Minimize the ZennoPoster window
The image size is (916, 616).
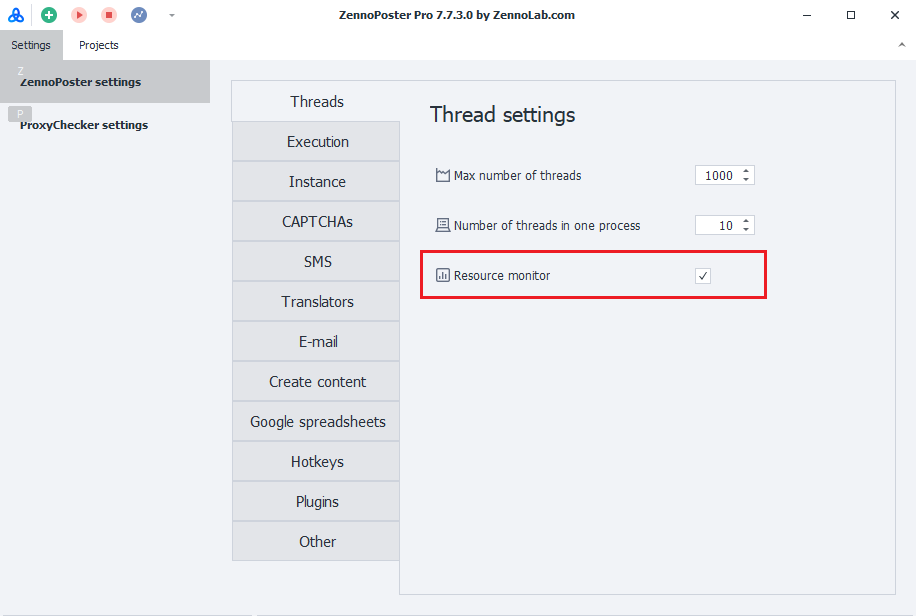pos(807,15)
